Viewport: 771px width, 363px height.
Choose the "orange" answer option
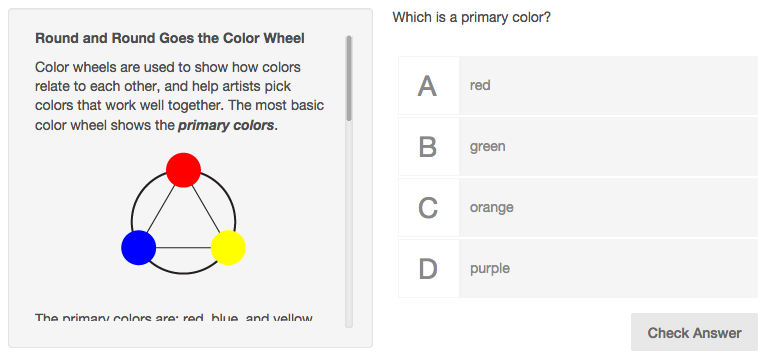[578, 208]
